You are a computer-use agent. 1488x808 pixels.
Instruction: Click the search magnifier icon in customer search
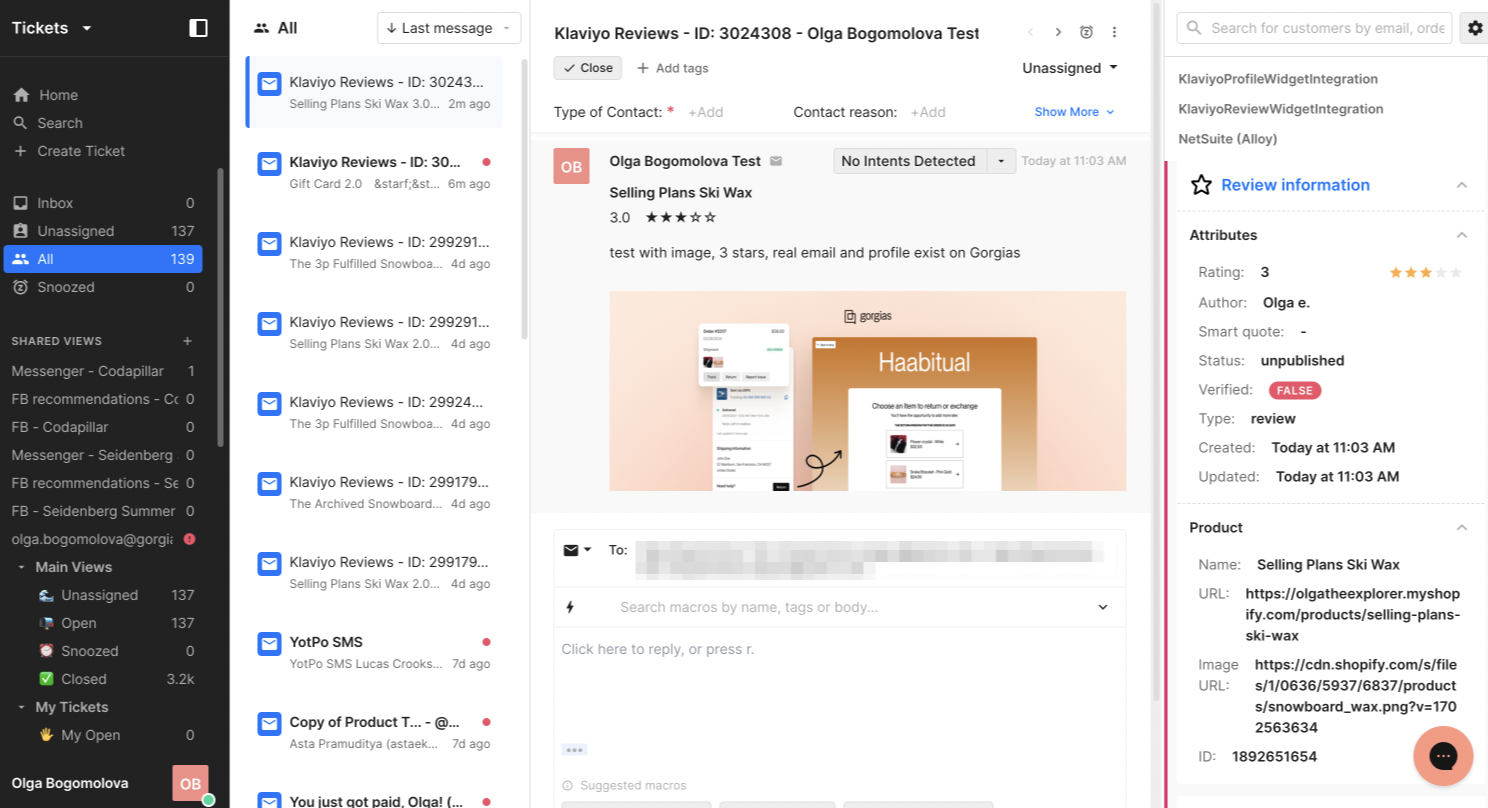tap(1194, 28)
